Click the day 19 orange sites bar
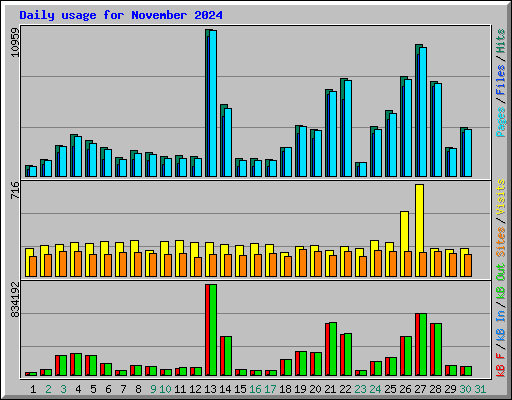Screen dimensions: 512x400 tap(303, 263)
